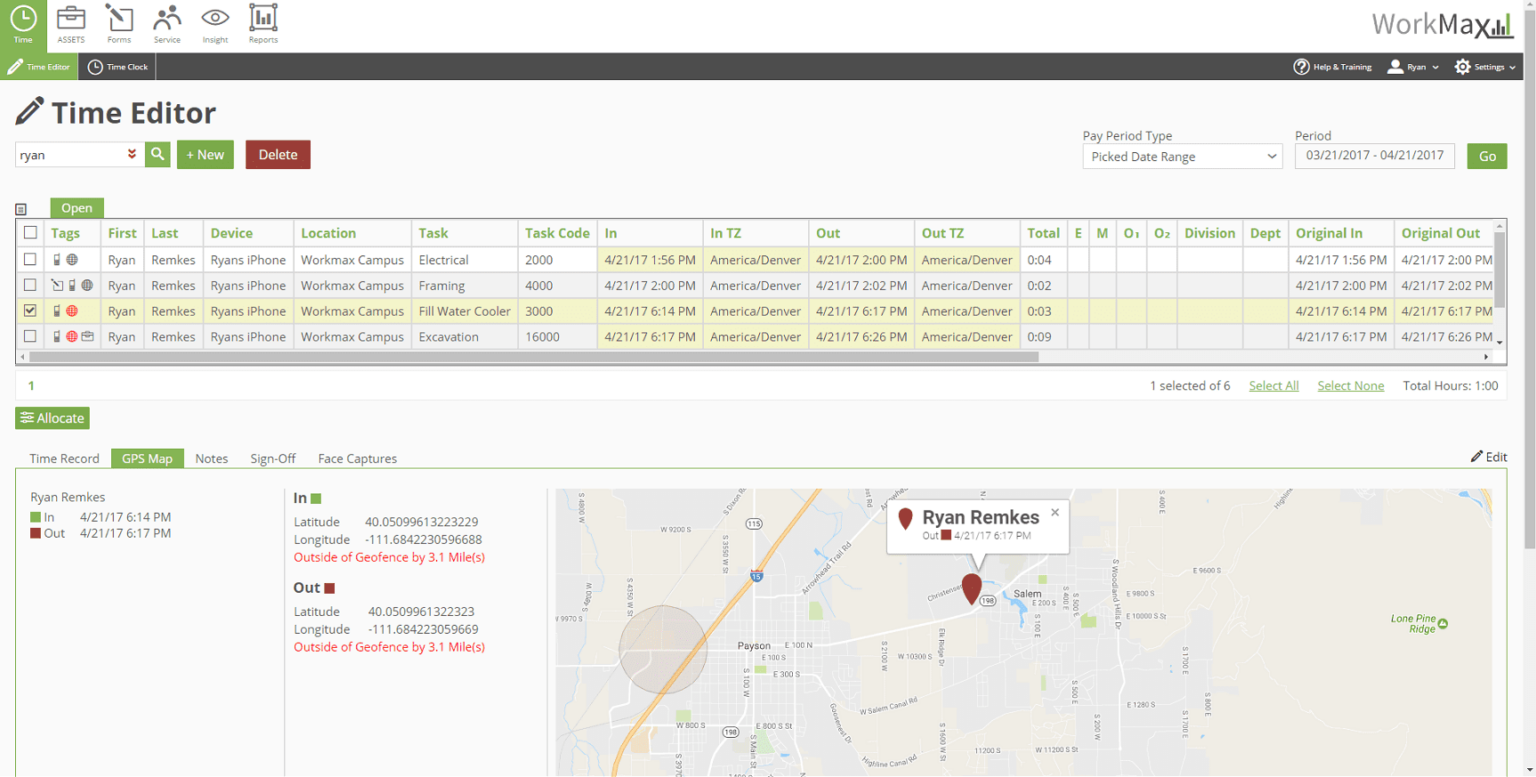
Task: Check the Electrical row checkbox
Action: [x=29, y=259]
